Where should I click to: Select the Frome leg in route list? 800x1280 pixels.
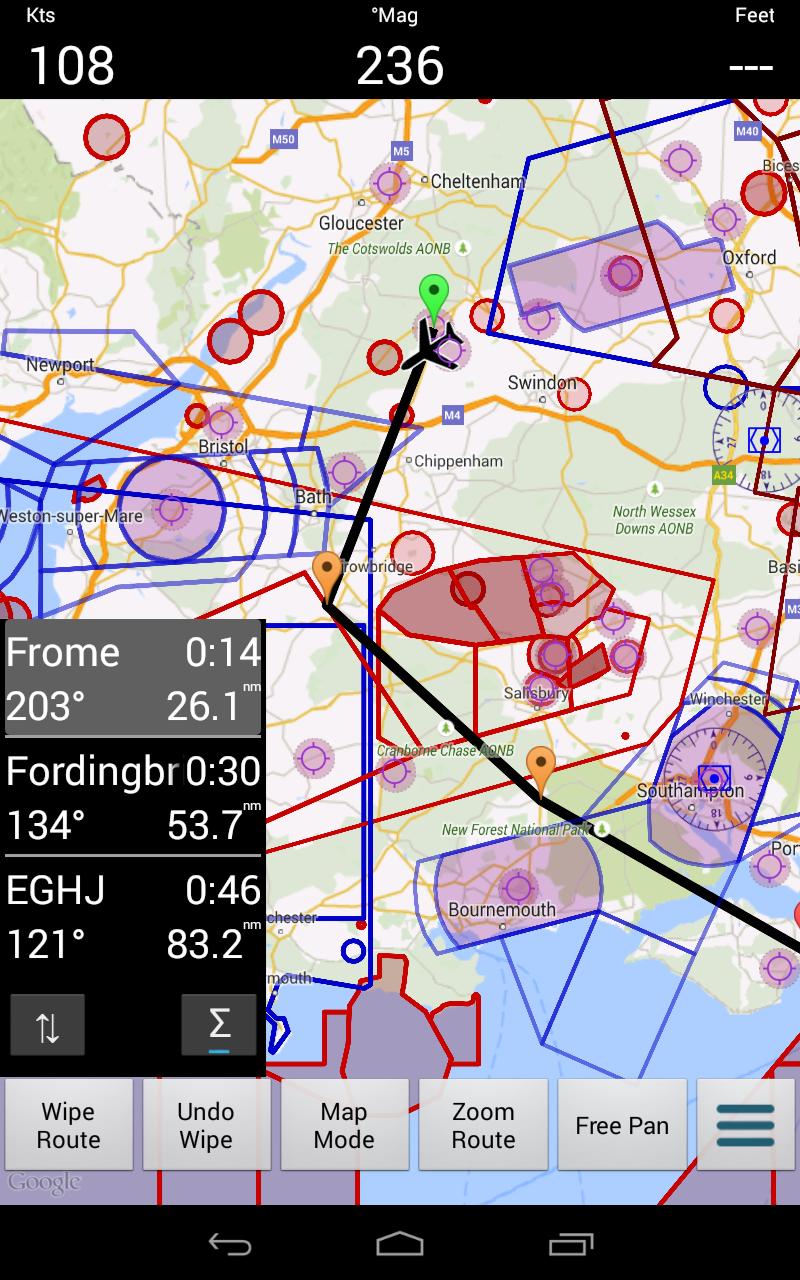pyautogui.click(x=133, y=678)
